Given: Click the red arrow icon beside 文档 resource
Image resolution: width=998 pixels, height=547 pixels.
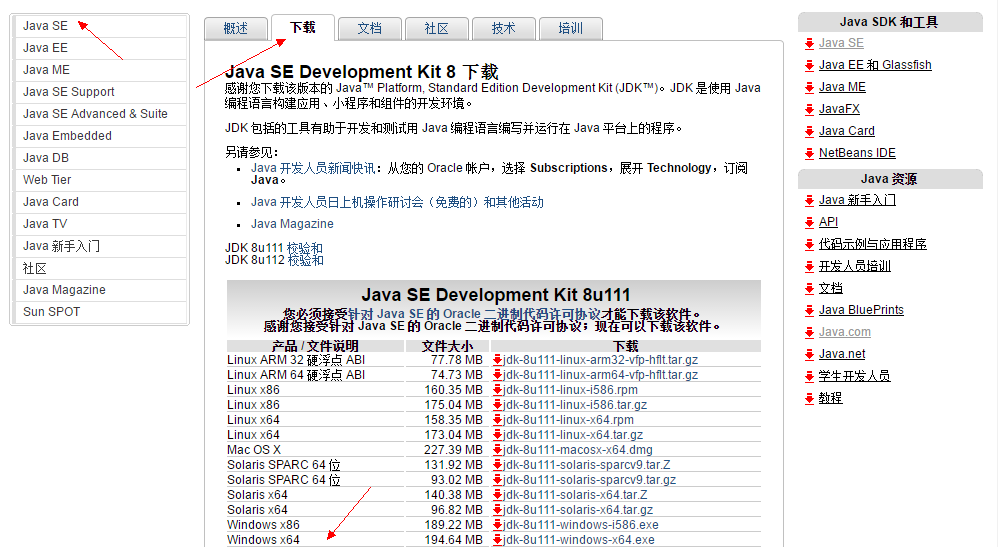Looking at the screenshot, I should coord(809,288).
